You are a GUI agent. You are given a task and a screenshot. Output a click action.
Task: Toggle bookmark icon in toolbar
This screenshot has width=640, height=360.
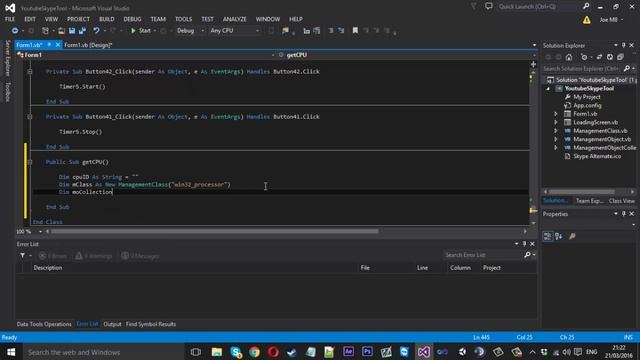click(x=355, y=31)
